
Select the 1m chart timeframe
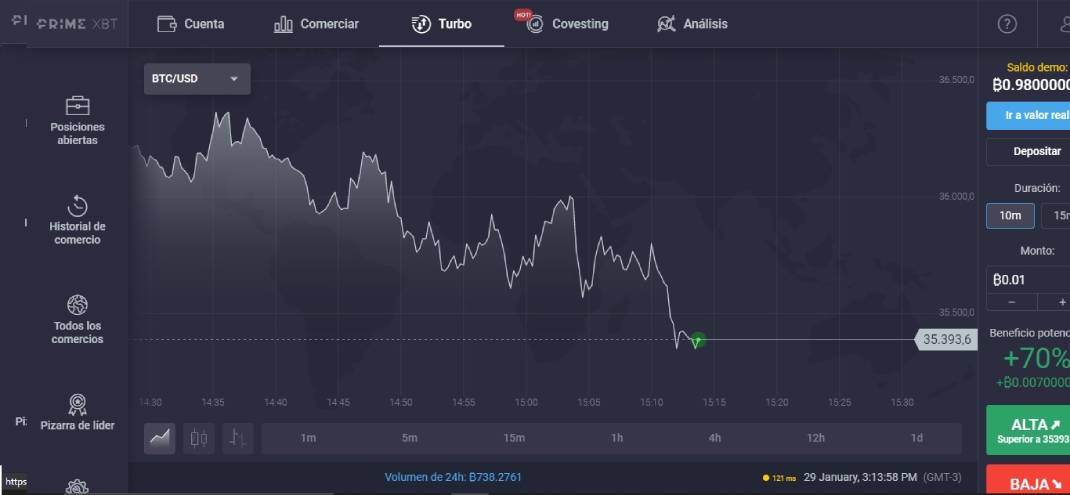[308, 438]
